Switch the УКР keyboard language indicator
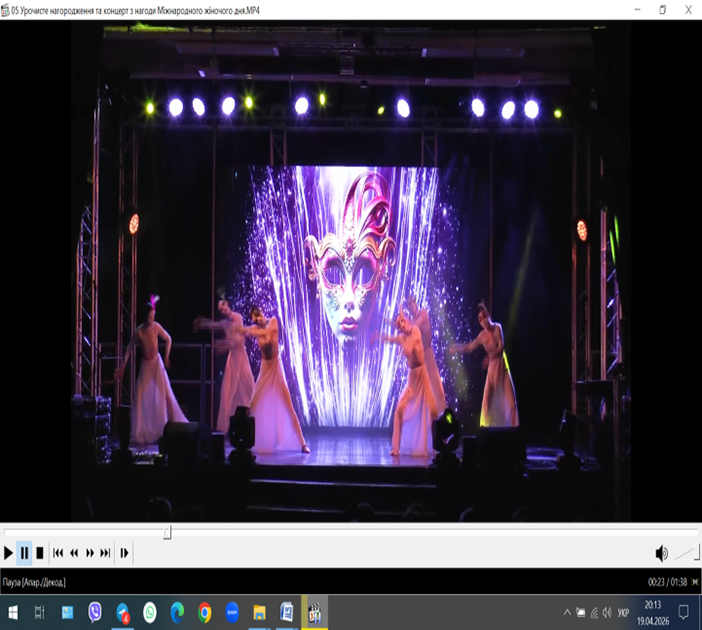The image size is (702, 630). (x=624, y=612)
